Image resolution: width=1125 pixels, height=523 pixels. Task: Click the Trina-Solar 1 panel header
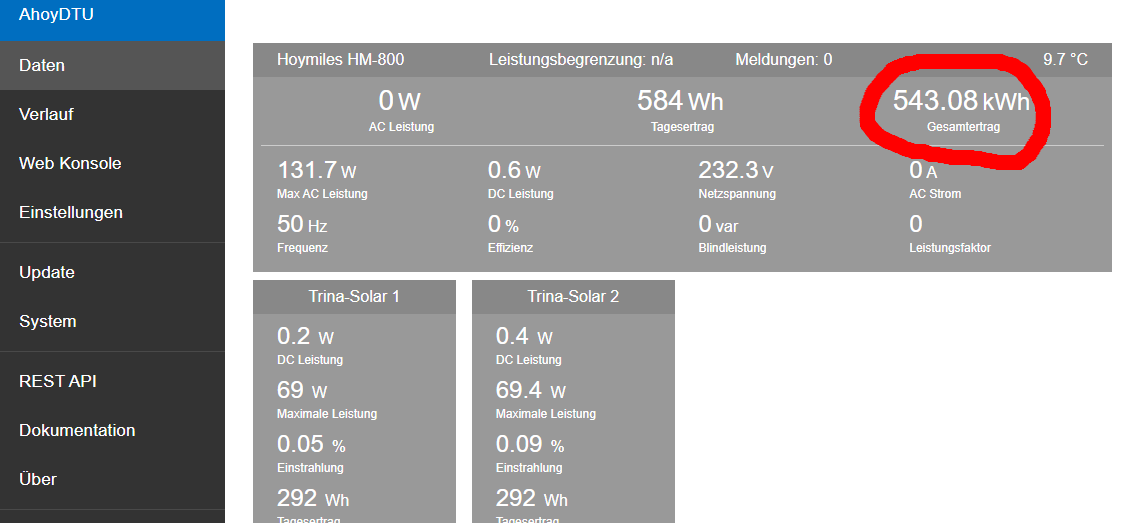(354, 297)
